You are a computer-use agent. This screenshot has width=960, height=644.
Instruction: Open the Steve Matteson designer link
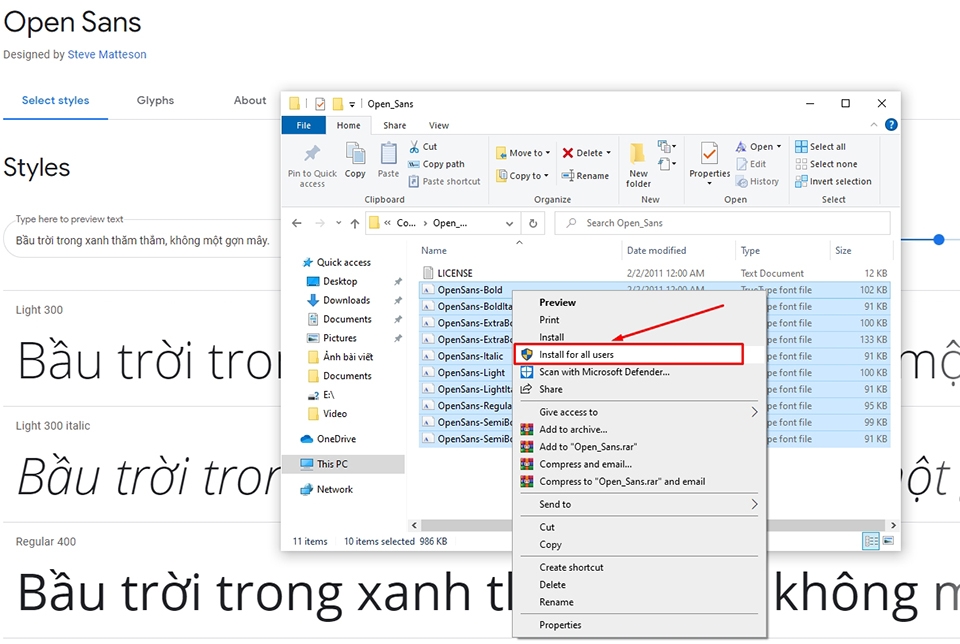tap(107, 54)
